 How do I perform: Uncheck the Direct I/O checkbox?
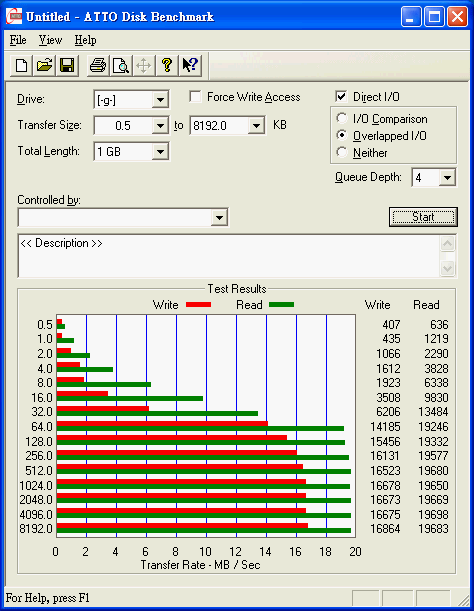[341, 96]
